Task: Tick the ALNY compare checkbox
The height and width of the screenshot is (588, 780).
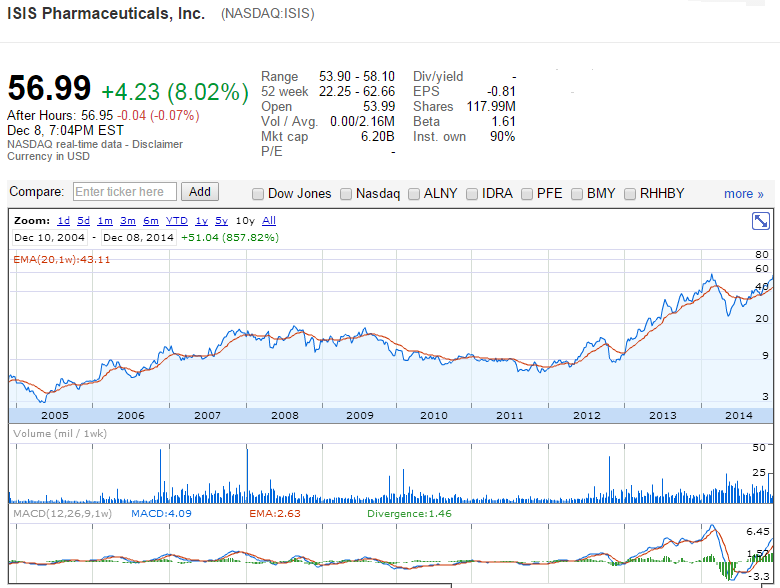Action: click(413, 194)
